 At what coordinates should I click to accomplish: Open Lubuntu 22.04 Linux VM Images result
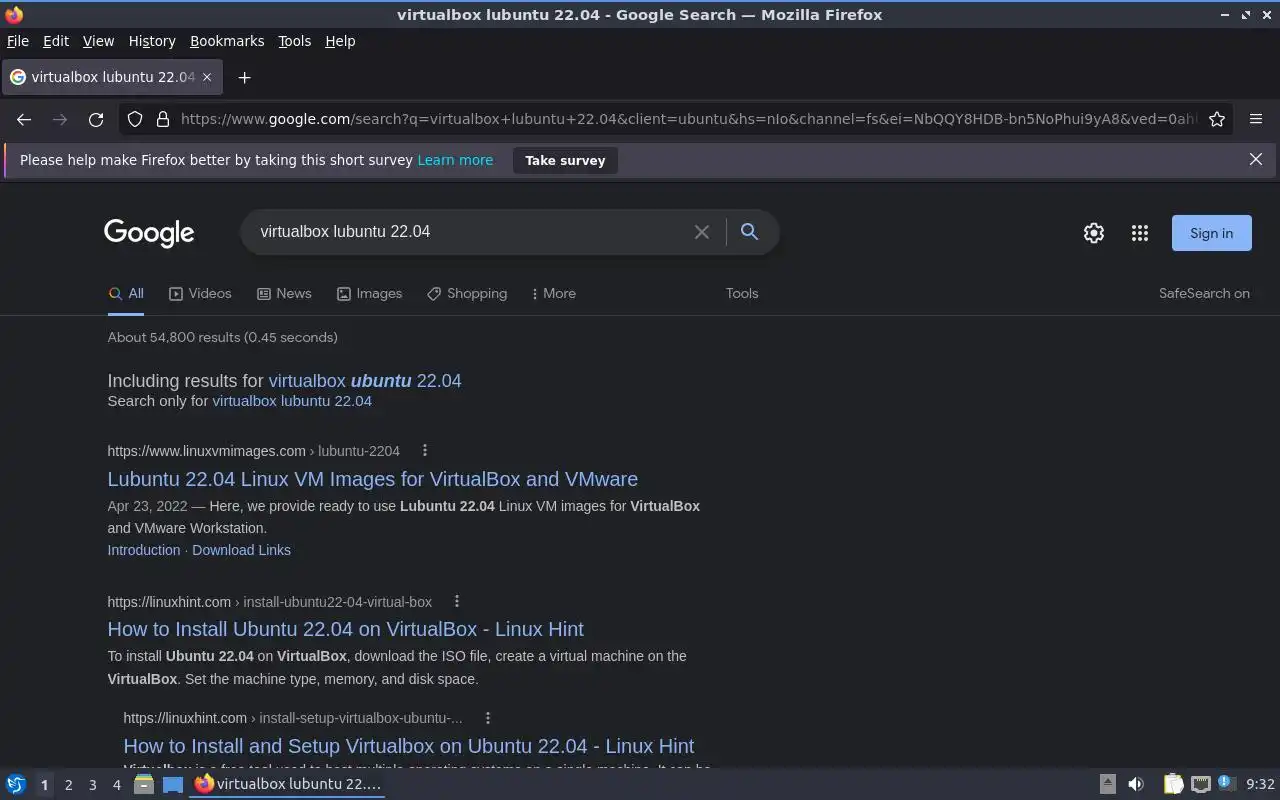pyautogui.click(x=372, y=479)
